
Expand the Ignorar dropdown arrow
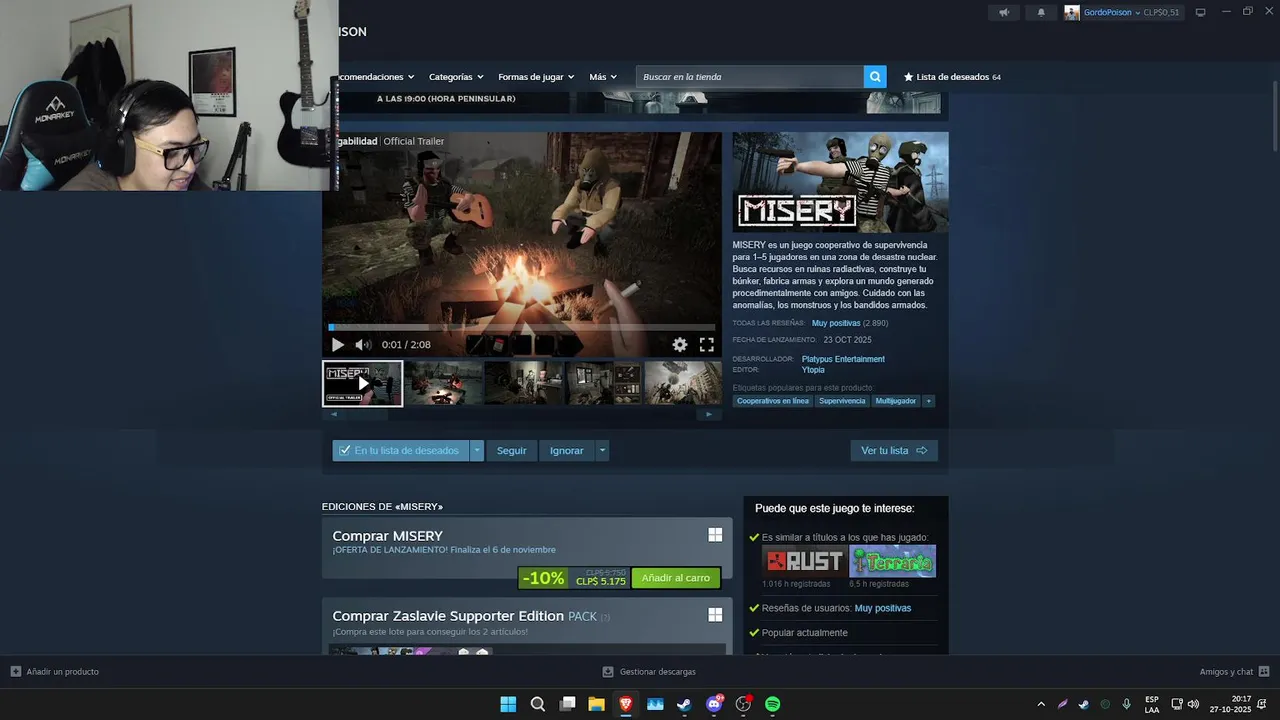(602, 451)
